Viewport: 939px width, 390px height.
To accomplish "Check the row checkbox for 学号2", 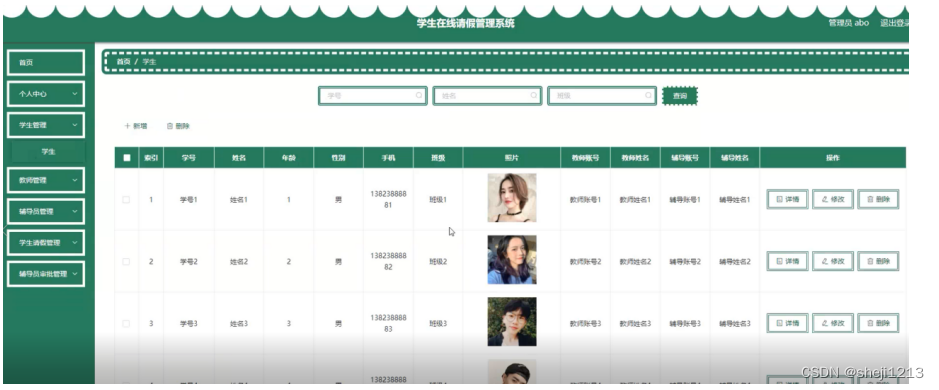I will click(126, 262).
